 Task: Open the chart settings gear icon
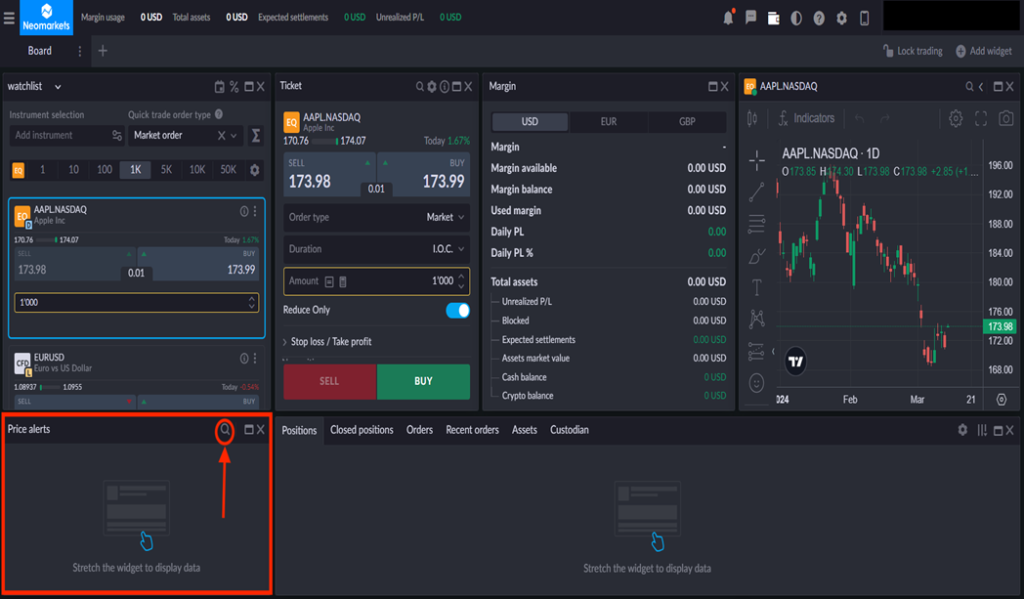pyautogui.click(x=955, y=119)
